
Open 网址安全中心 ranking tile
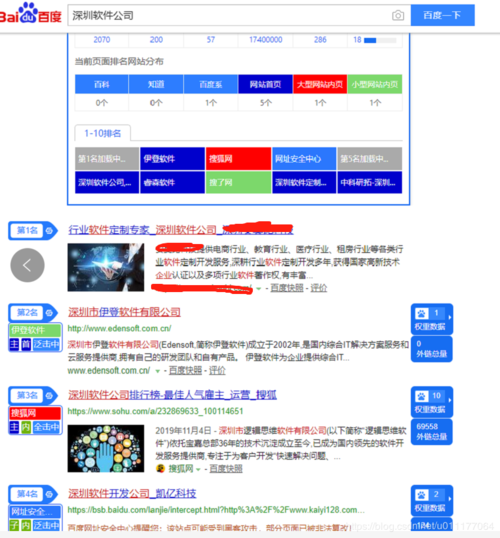(x=304, y=159)
